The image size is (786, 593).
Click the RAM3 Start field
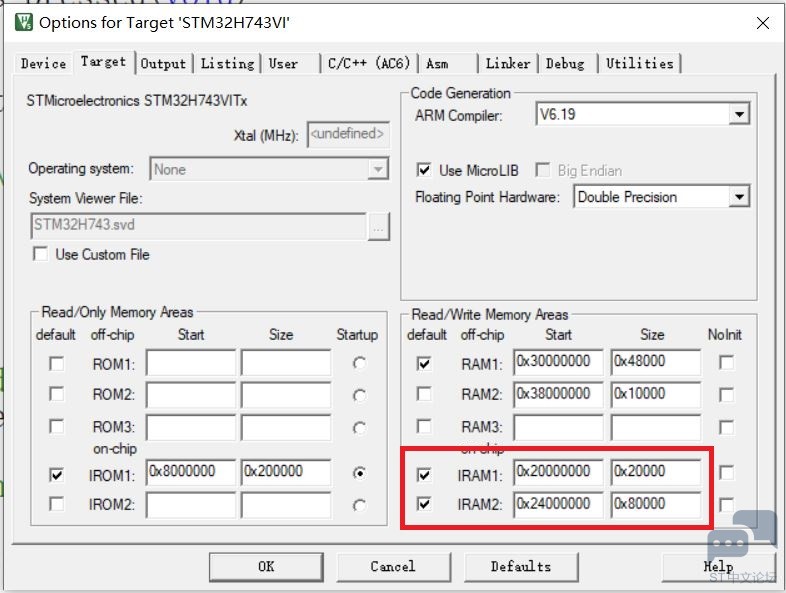(x=558, y=427)
